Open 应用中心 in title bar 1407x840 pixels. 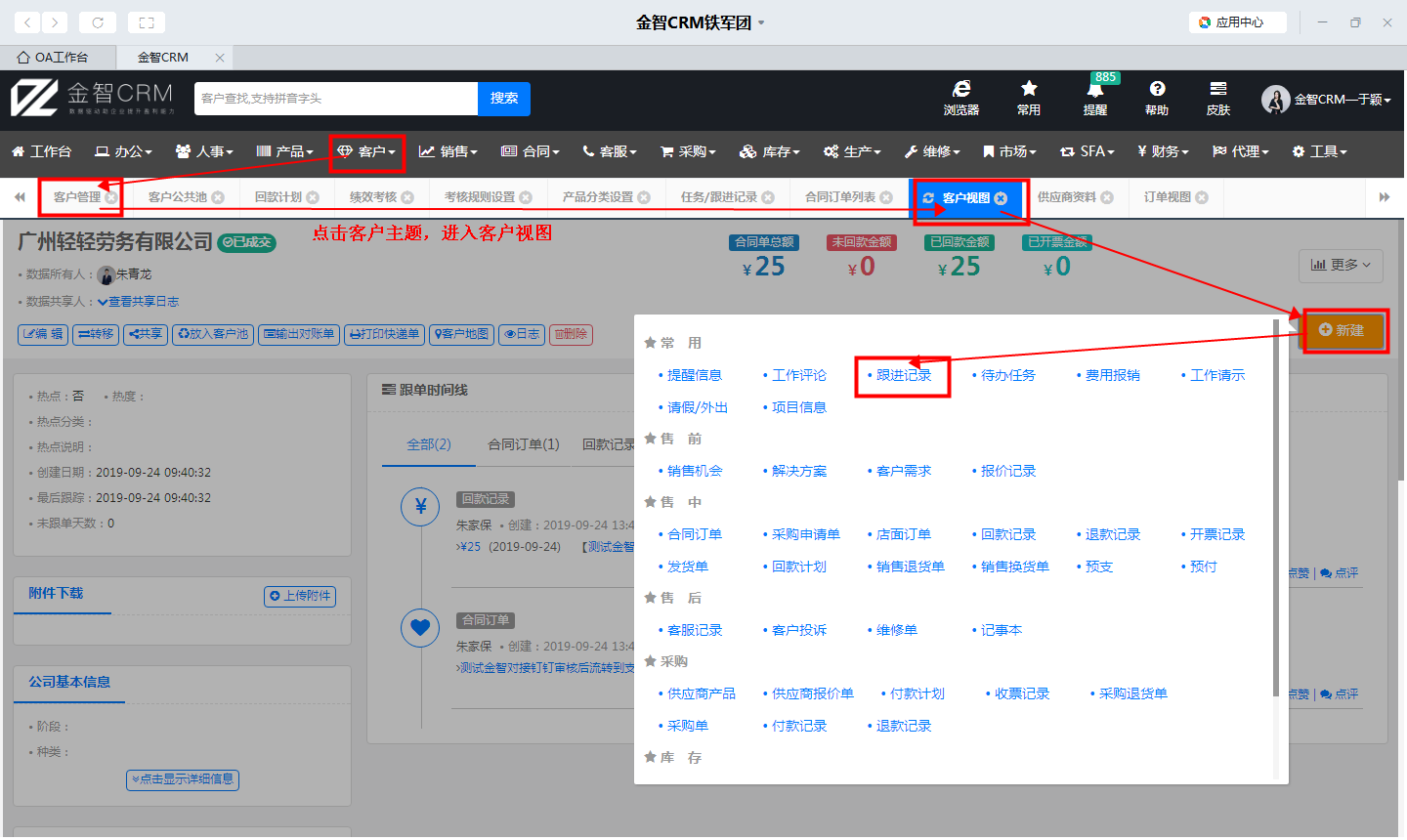pyautogui.click(x=1238, y=21)
